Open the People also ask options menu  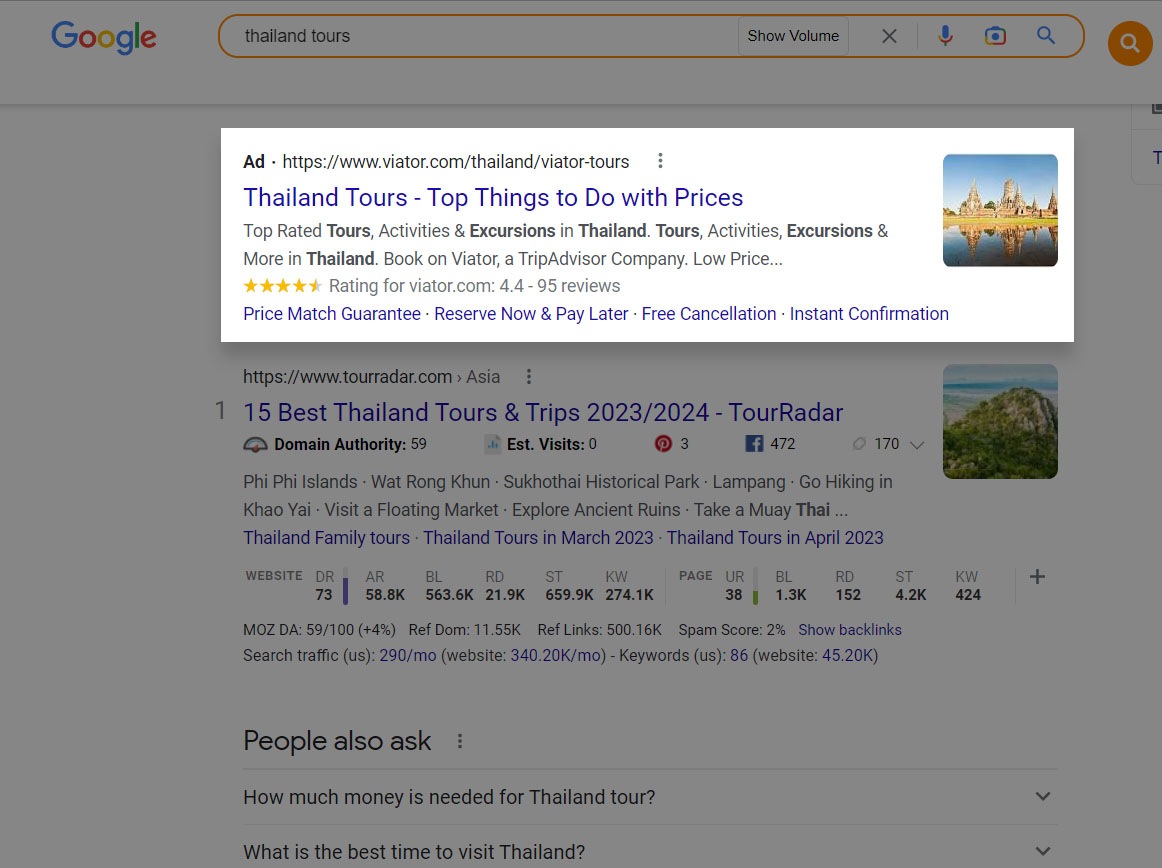[460, 740]
